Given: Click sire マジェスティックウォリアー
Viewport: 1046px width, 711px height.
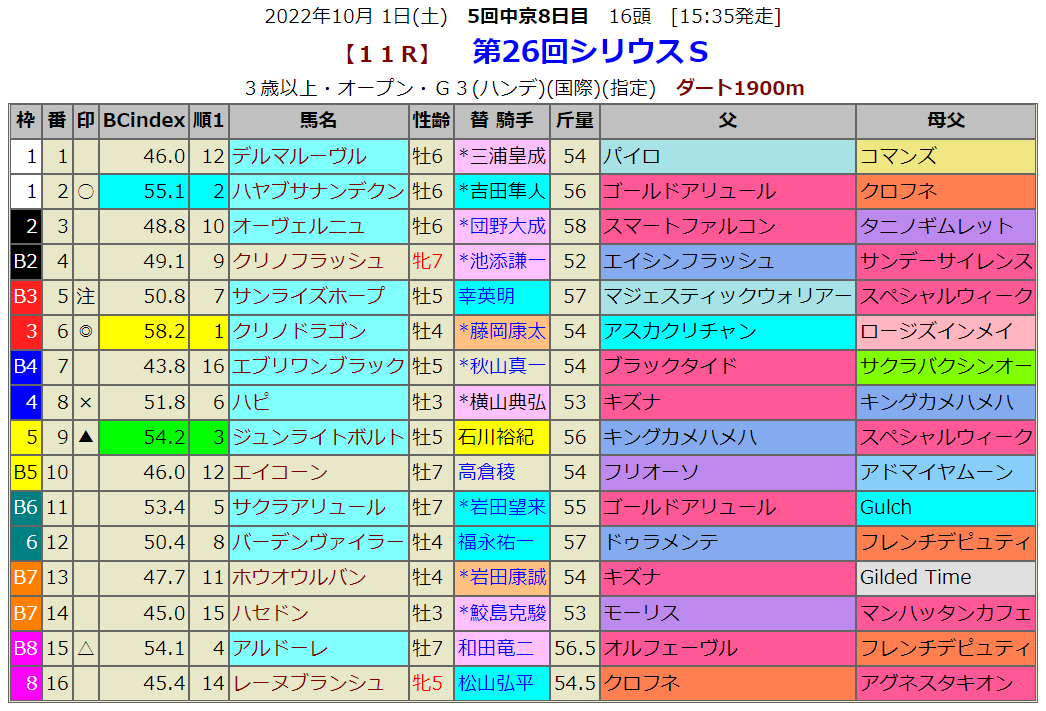Looking at the screenshot, I should tap(726, 296).
